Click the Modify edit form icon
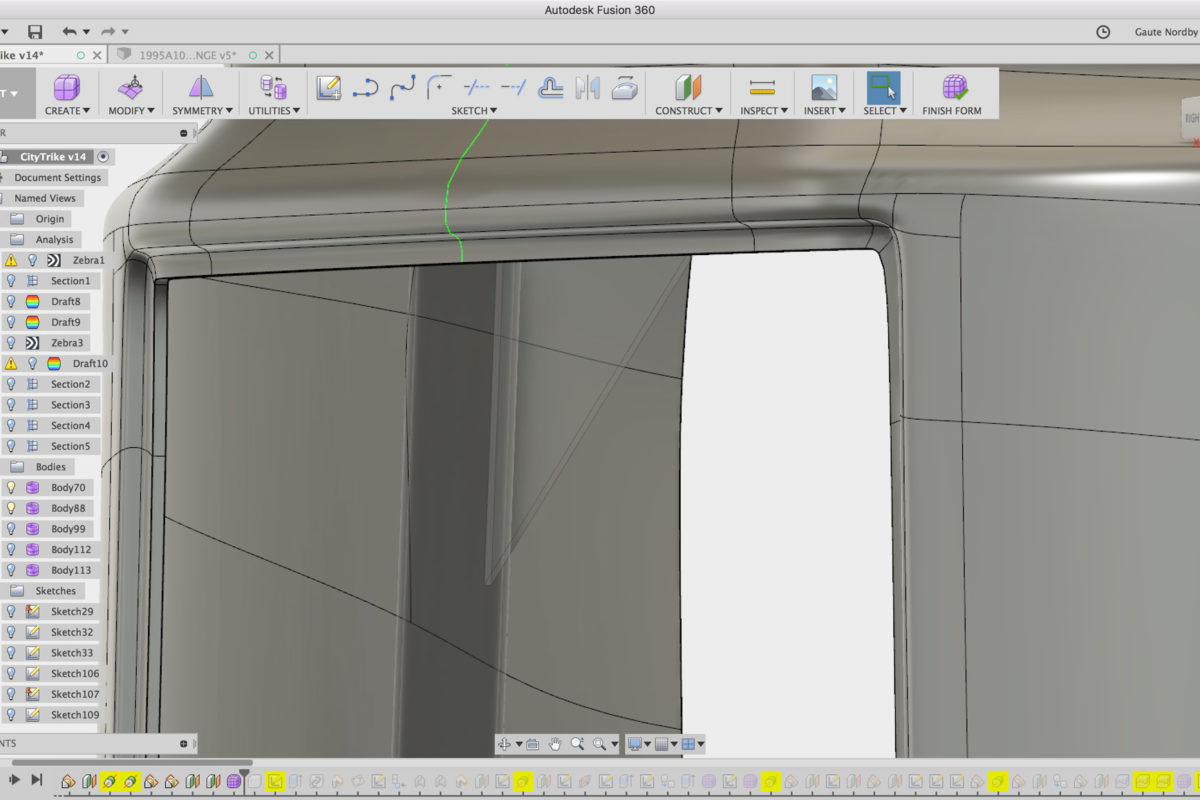 pos(129,87)
